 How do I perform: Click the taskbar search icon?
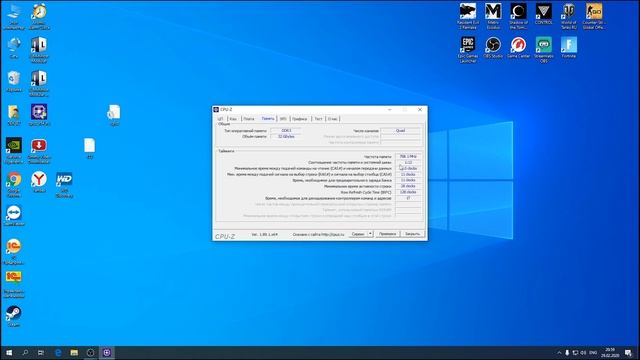click(25, 353)
